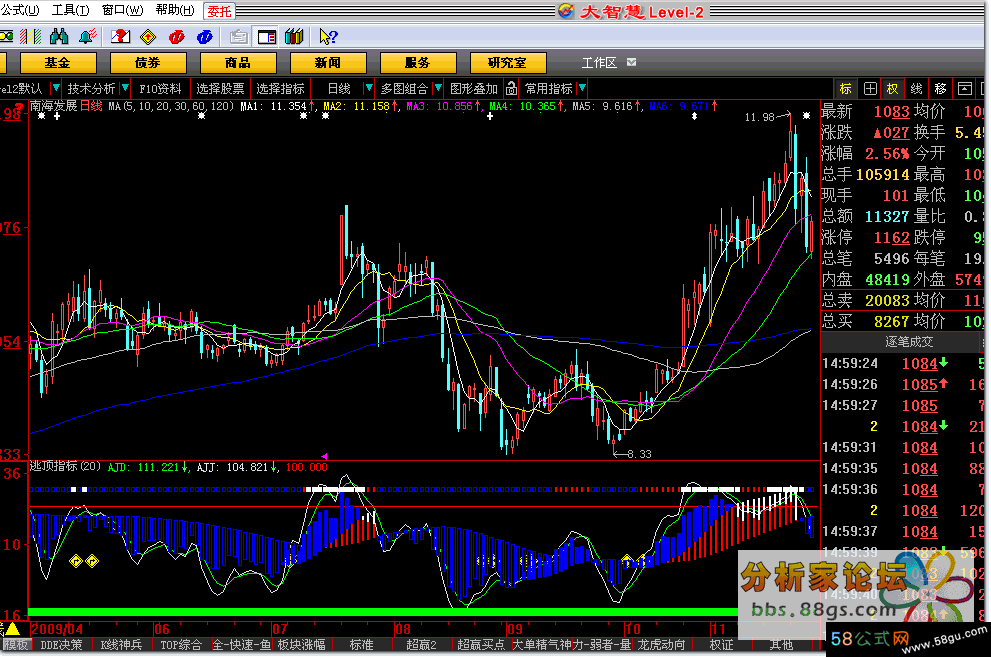Click the 图形叠加 overlay button
The width and height of the screenshot is (991, 657).
coord(474,88)
